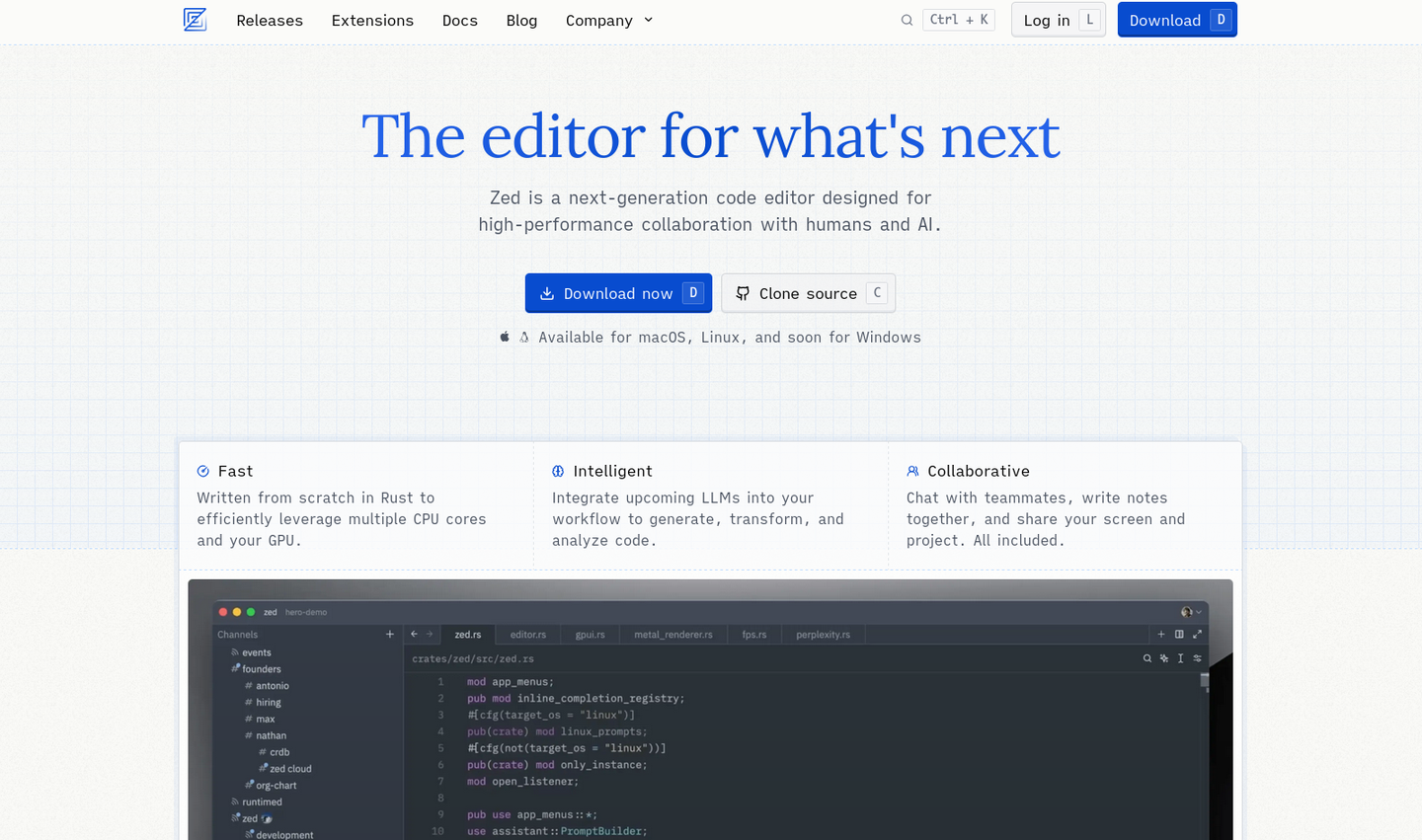Switch to the editor.rs tab
The width and height of the screenshot is (1422, 840).
pyautogui.click(x=527, y=634)
